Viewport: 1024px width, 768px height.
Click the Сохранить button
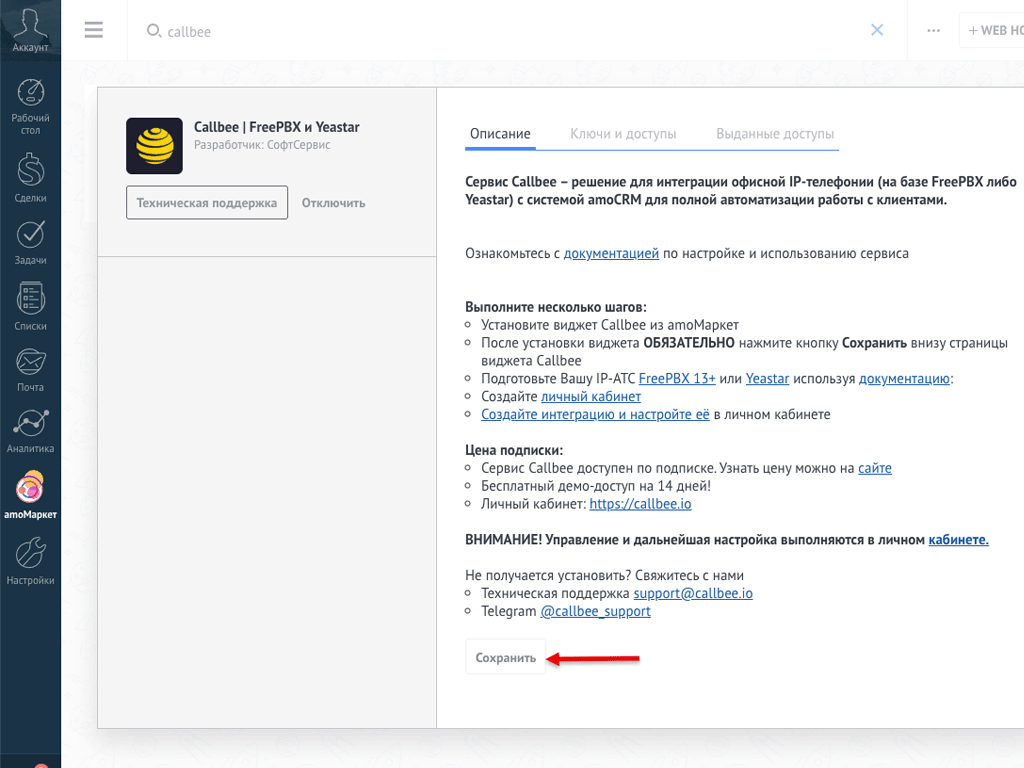click(x=504, y=656)
